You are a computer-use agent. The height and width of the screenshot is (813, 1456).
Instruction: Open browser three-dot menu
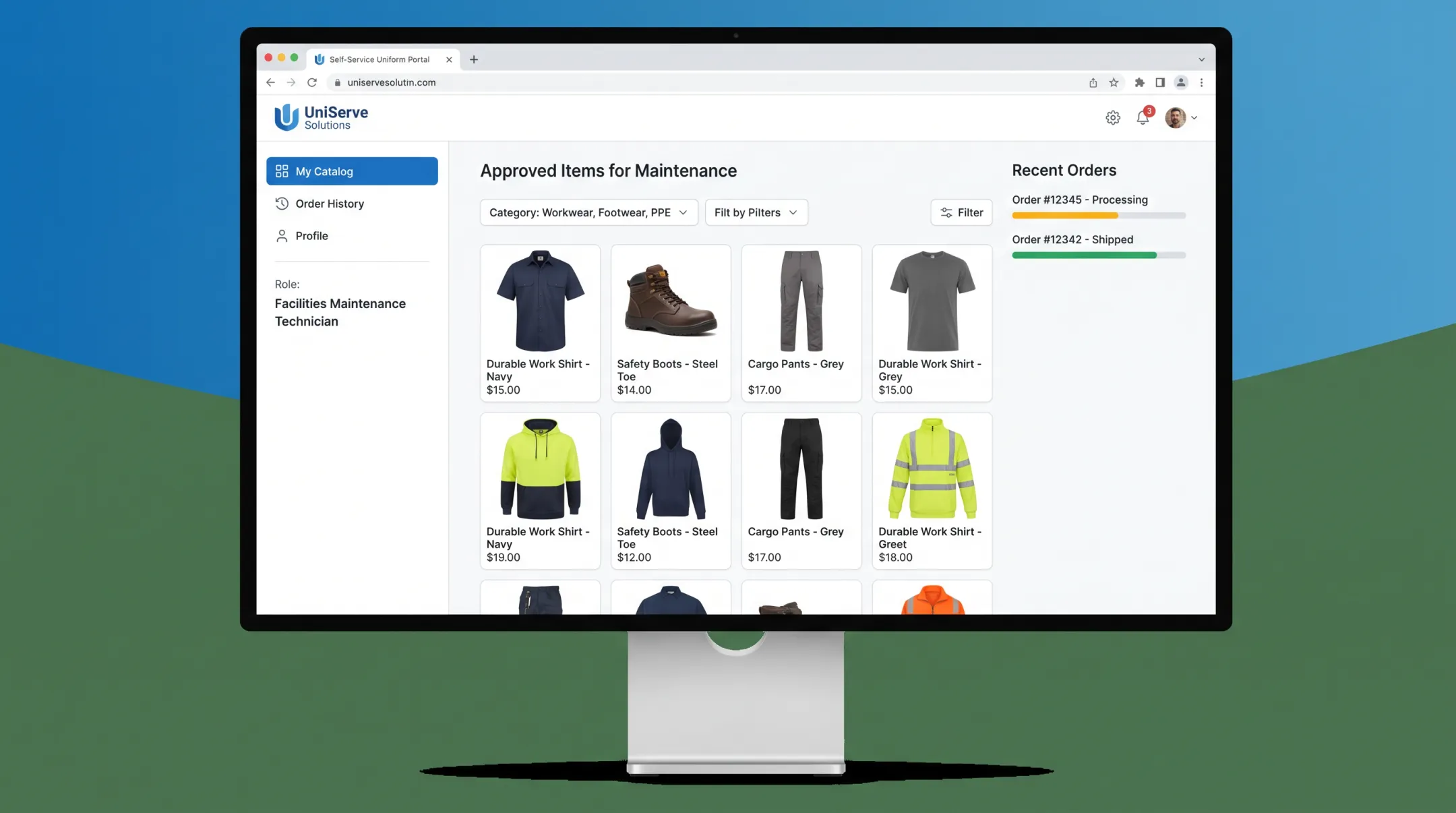coord(1201,82)
